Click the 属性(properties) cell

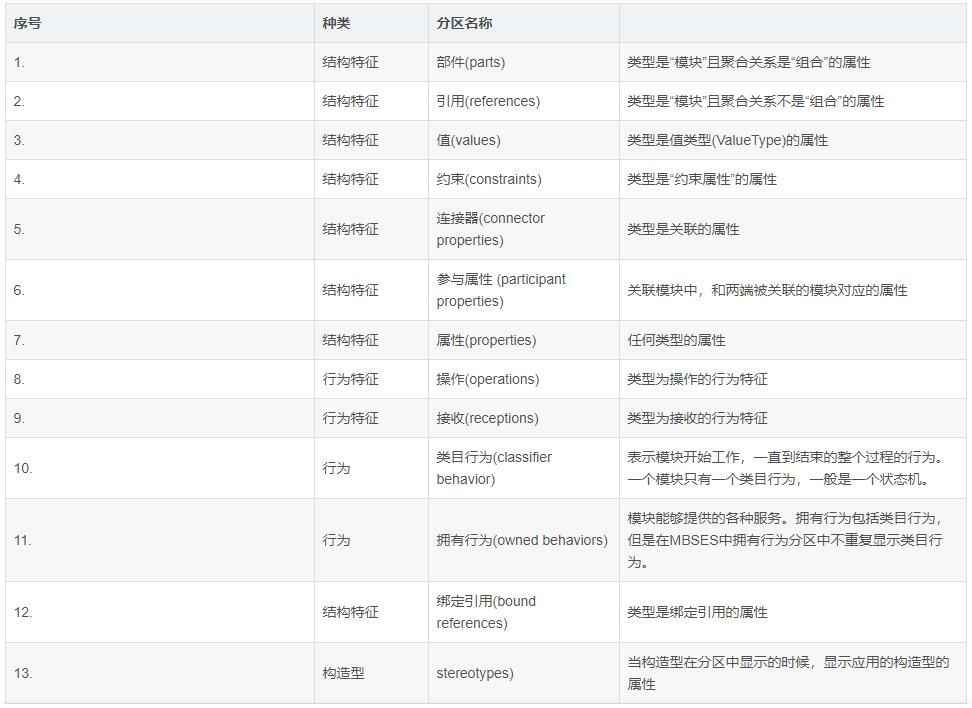coord(524,340)
